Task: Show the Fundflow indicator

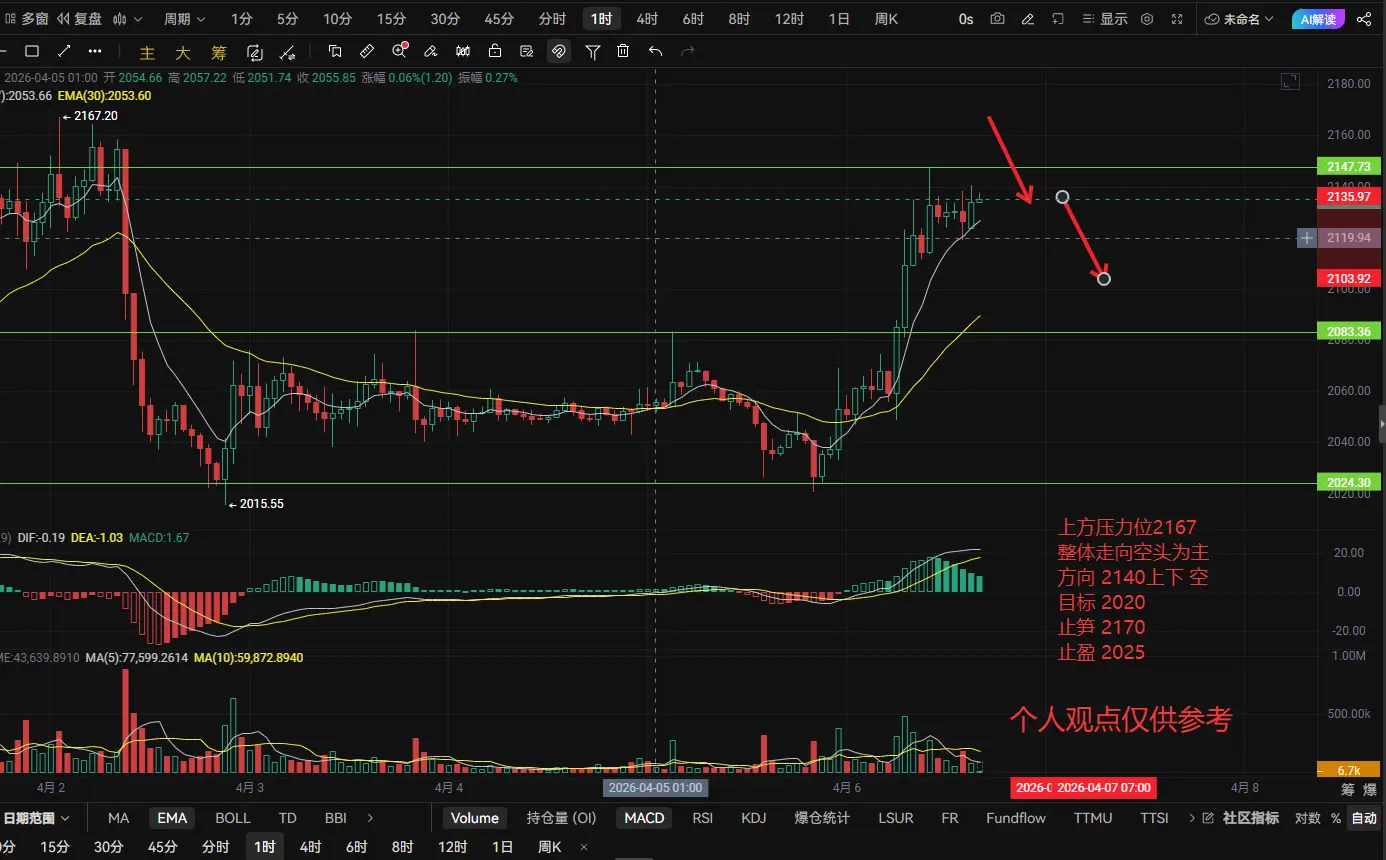Action: [x=1016, y=818]
